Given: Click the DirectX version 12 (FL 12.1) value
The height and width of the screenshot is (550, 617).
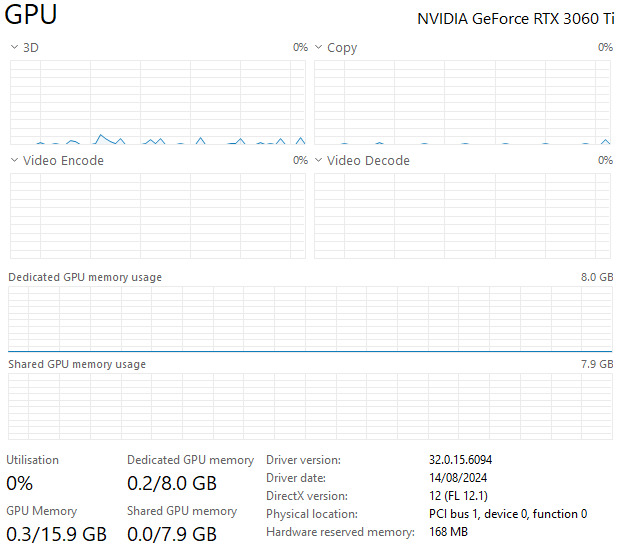Looking at the screenshot, I should pos(458,496).
